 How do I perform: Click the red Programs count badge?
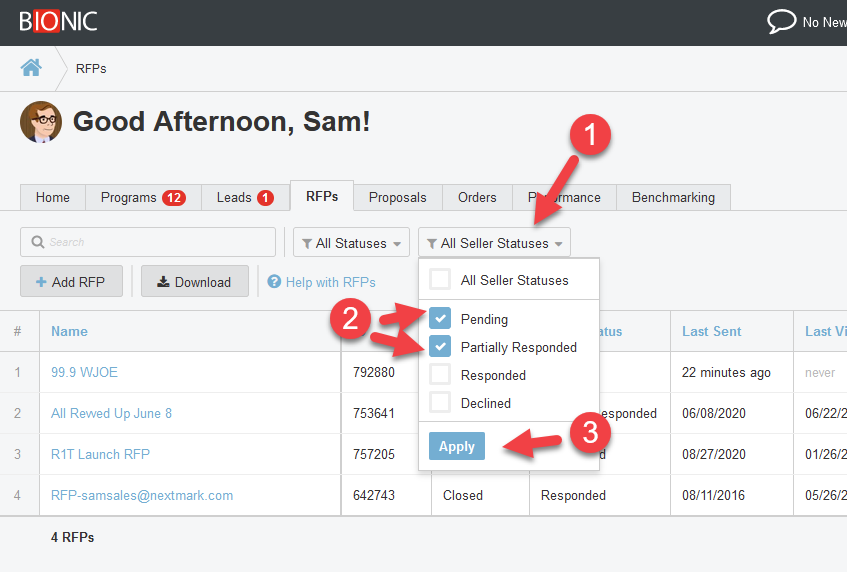click(174, 198)
